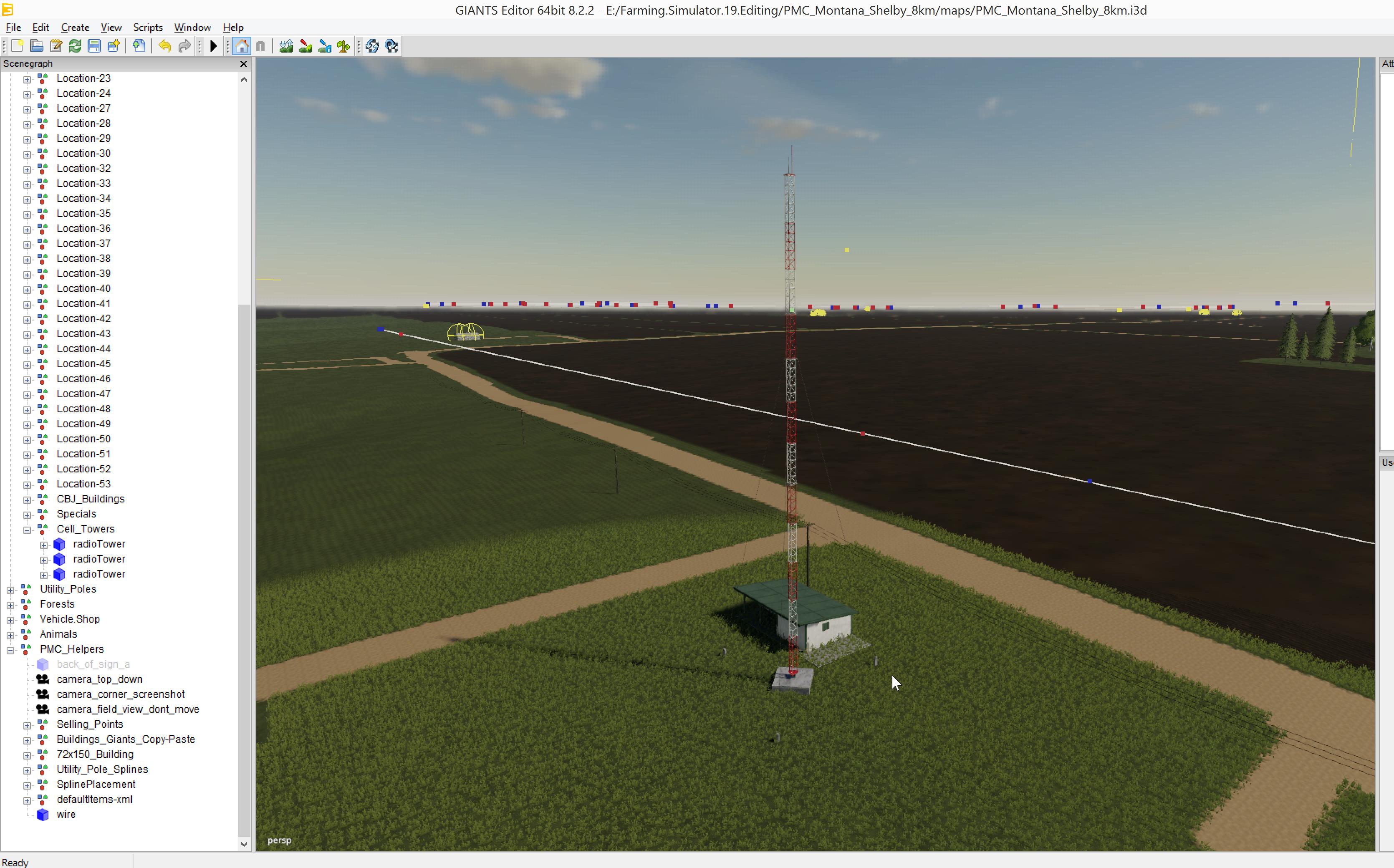Viewport: 1394px width, 868px height.
Task: Click the Scenegraph scroll down arrow
Action: tap(244, 844)
